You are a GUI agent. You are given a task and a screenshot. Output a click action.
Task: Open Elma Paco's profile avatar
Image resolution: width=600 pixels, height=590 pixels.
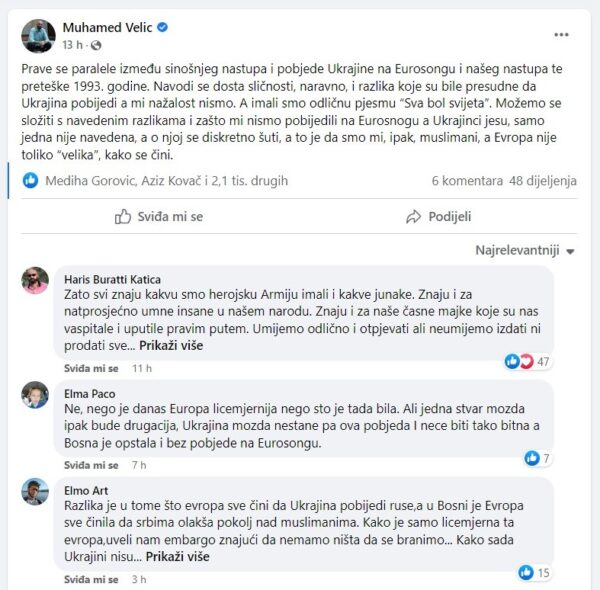35,394
